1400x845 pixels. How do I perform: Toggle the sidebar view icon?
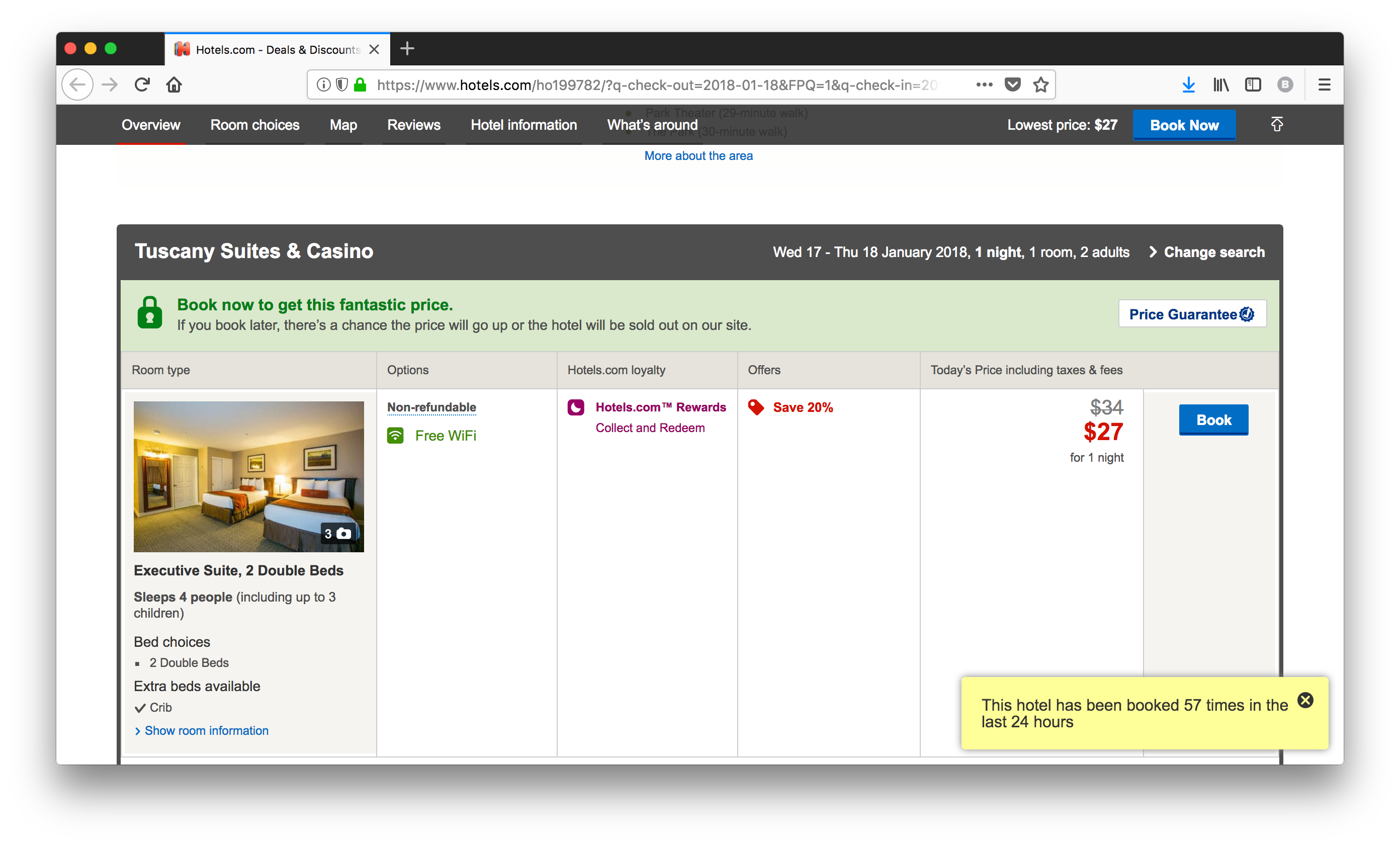(x=1253, y=84)
